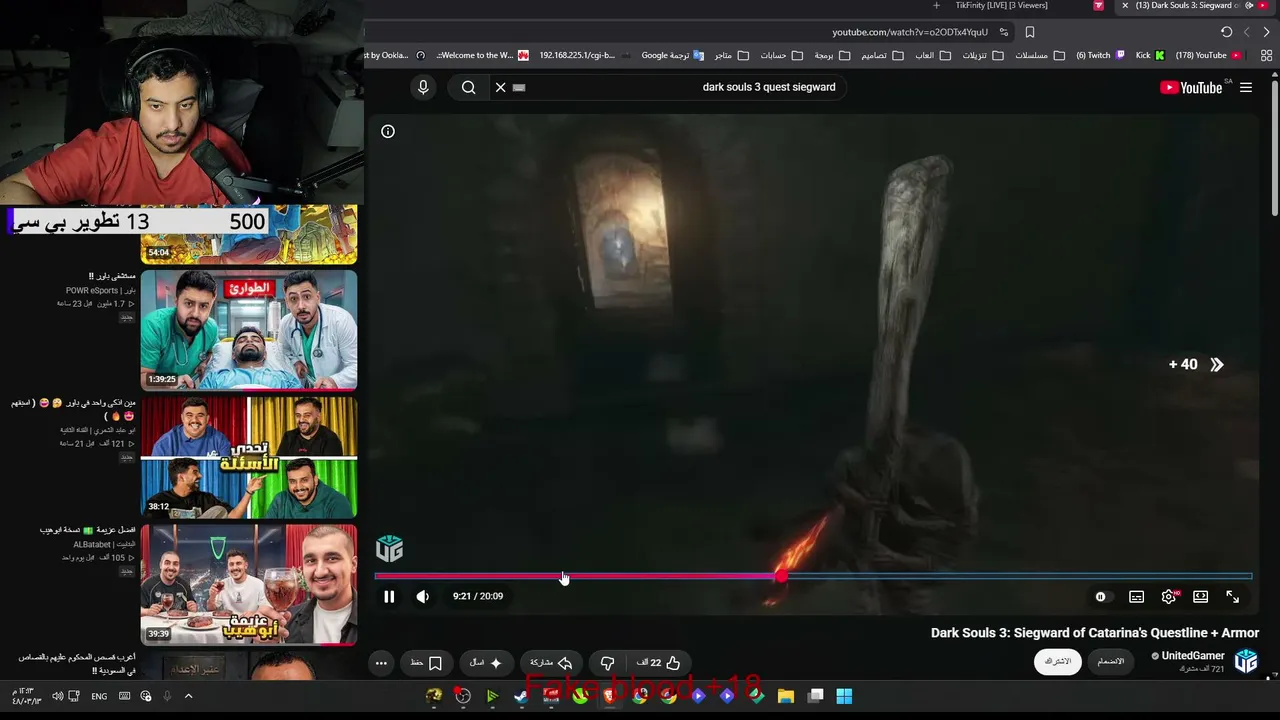The width and height of the screenshot is (1280, 720).
Task: Show hidden system tray icons
Action: 188,696
